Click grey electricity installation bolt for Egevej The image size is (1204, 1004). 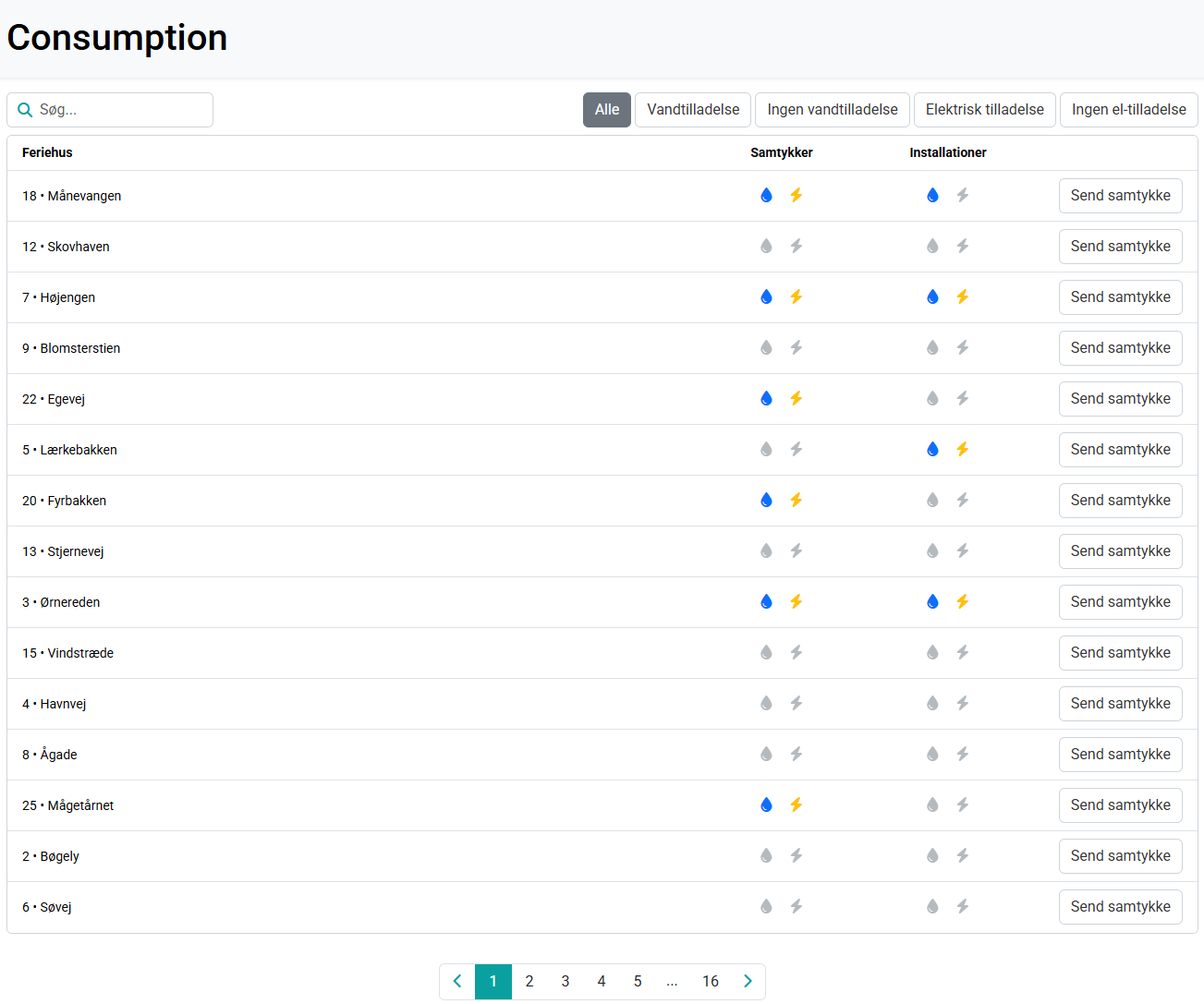(962, 398)
